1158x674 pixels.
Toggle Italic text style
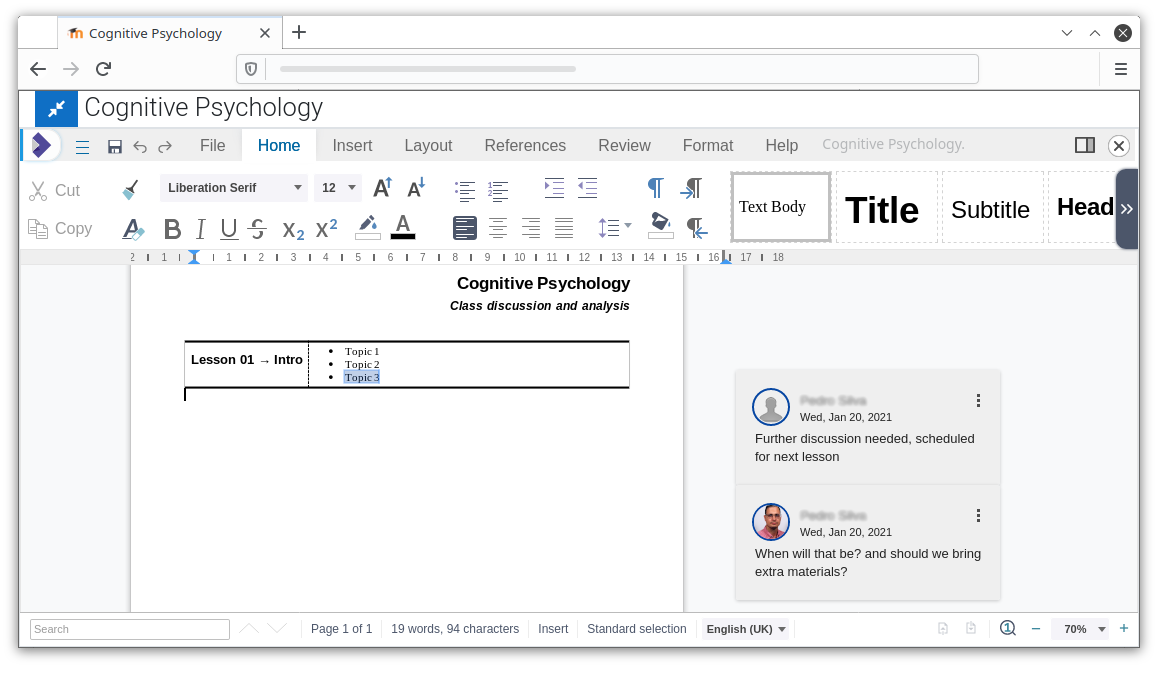coord(200,229)
